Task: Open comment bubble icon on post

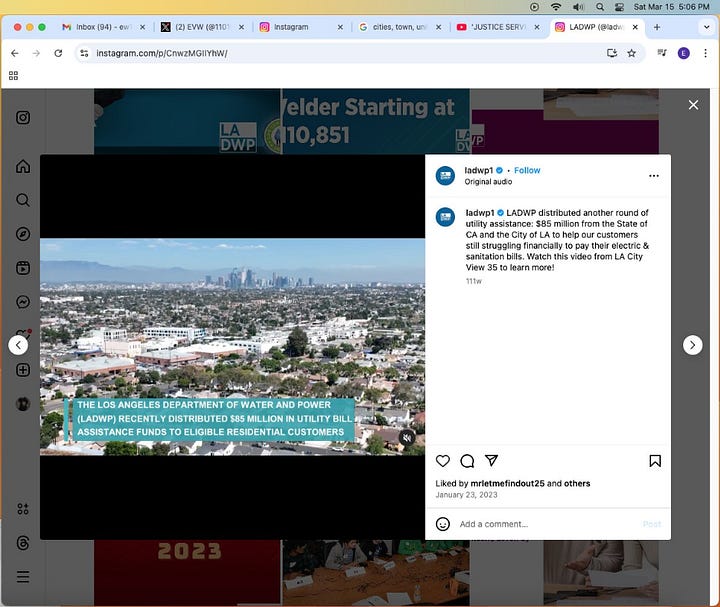Action: (467, 461)
